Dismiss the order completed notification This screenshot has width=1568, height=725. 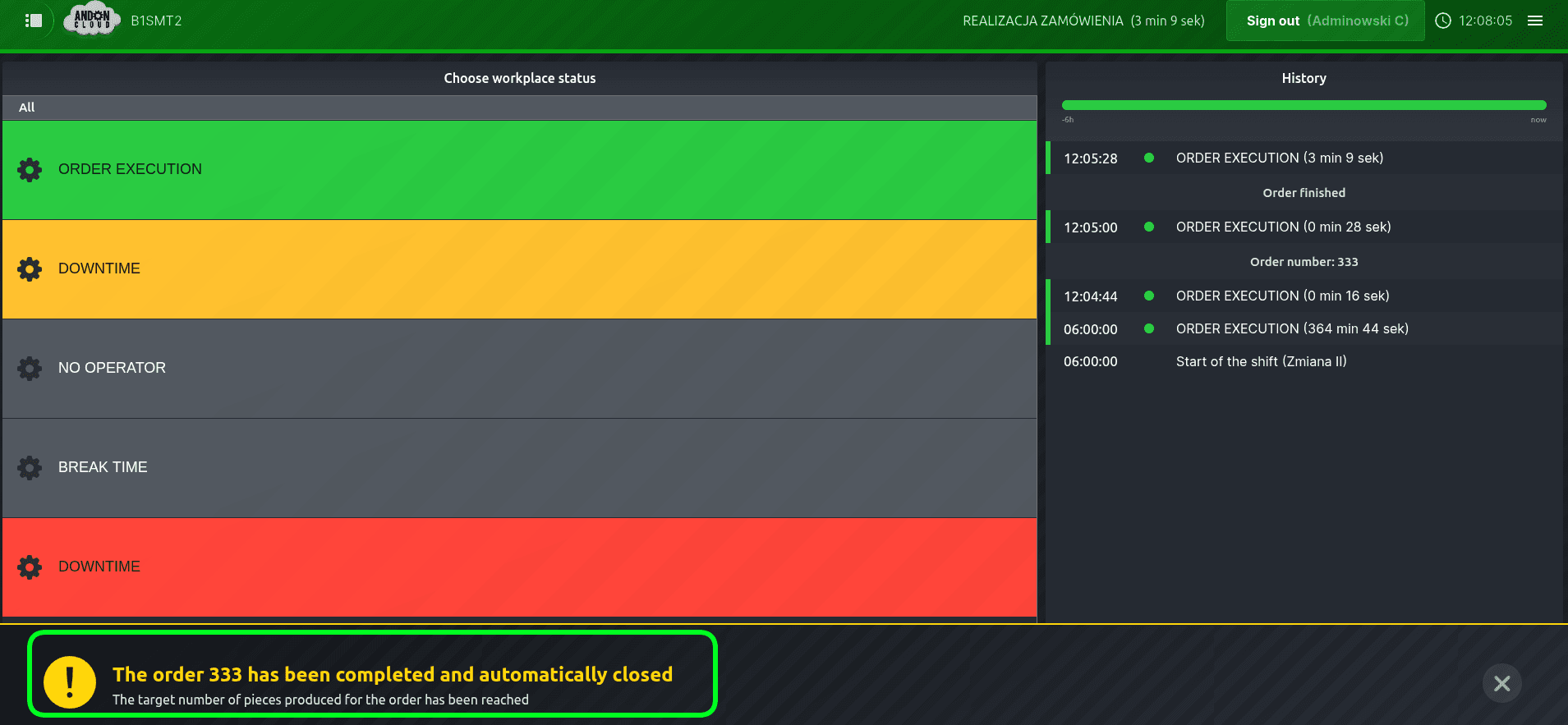(1501, 683)
